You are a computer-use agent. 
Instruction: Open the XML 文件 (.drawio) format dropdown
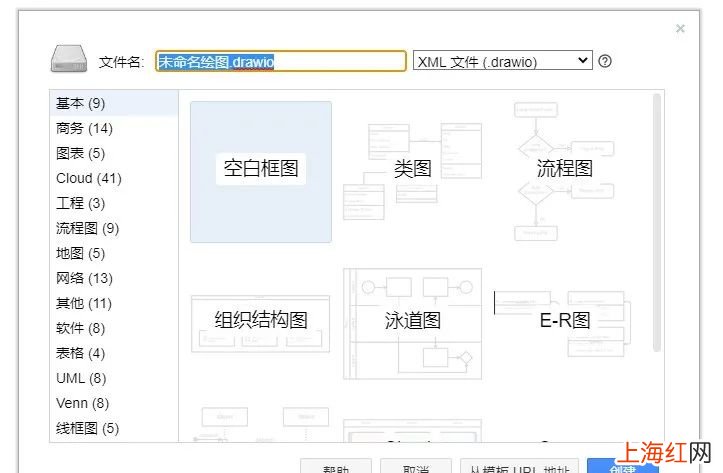tap(503, 60)
